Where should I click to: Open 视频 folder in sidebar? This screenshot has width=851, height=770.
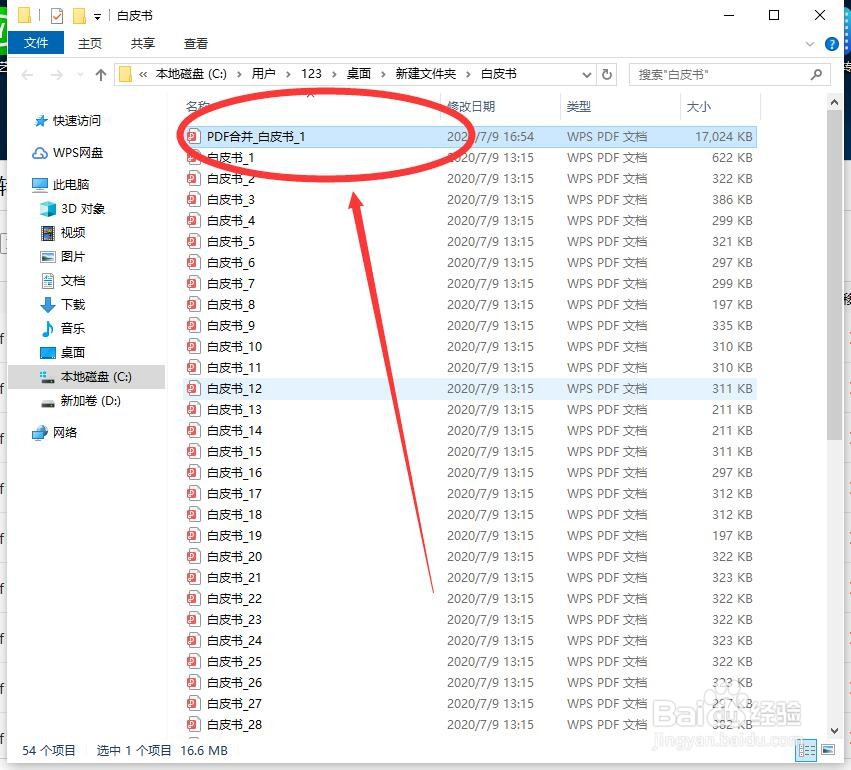63,233
